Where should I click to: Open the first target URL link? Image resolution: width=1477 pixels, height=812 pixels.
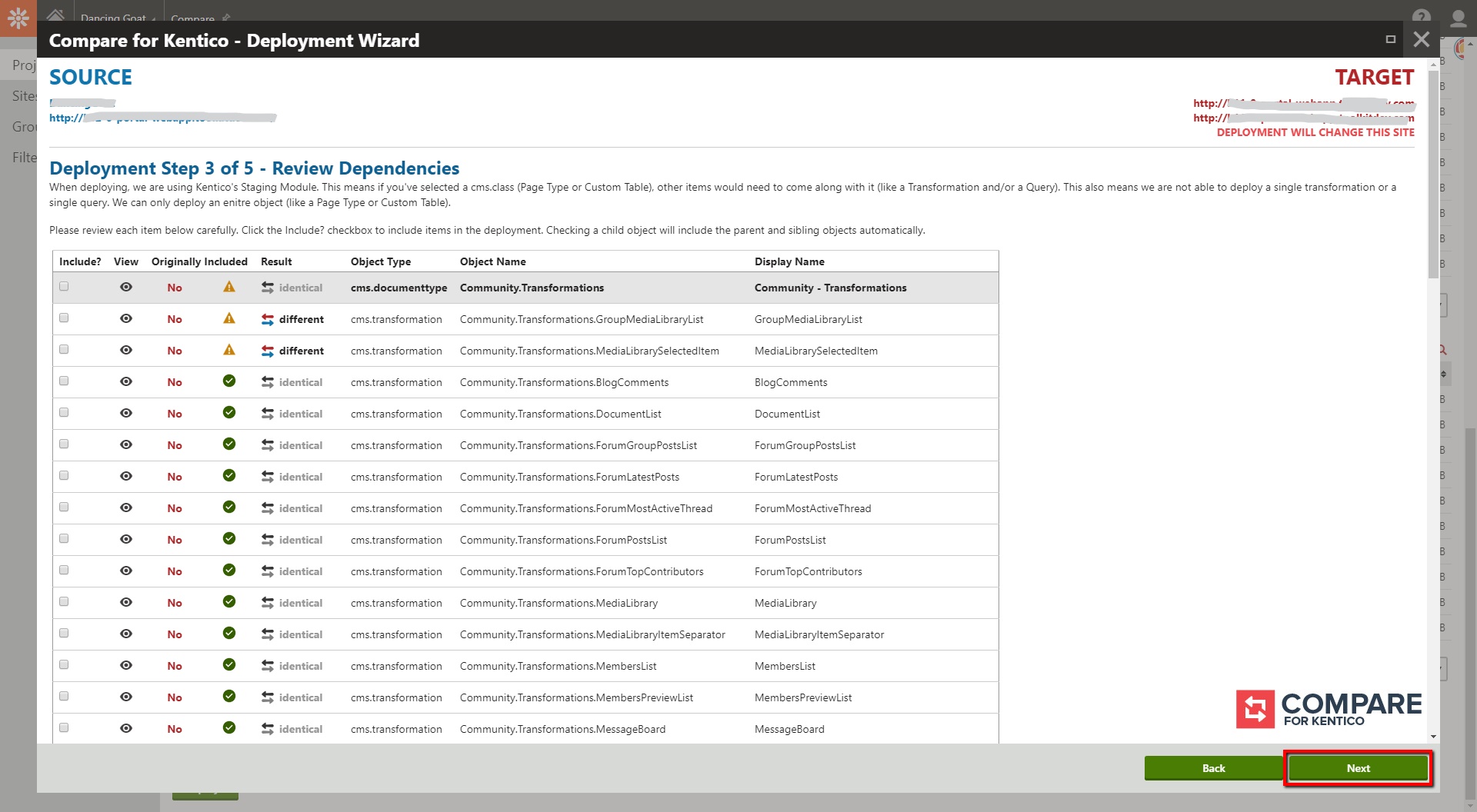pos(1304,103)
